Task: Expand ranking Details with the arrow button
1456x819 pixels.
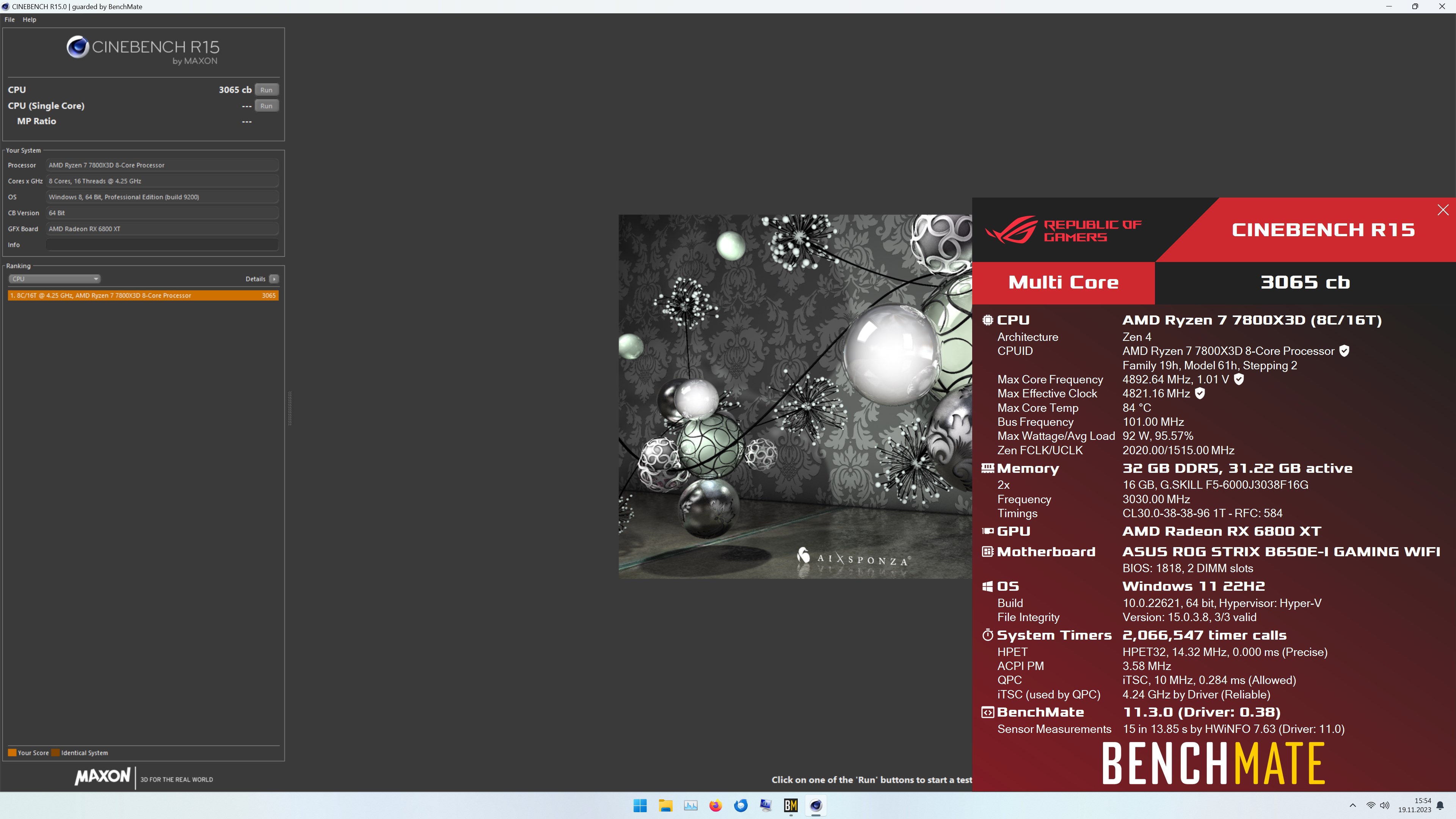Action: click(x=274, y=279)
